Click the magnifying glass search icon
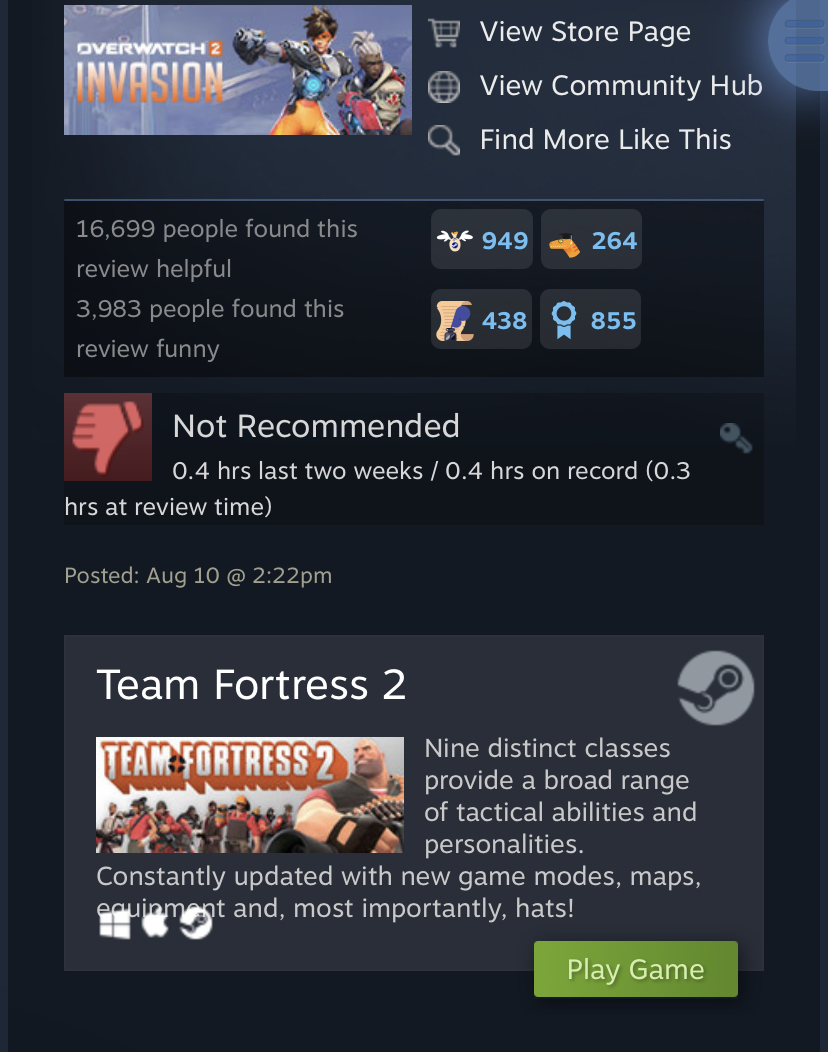Viewport: 828px width, 1052px height. 444,140
